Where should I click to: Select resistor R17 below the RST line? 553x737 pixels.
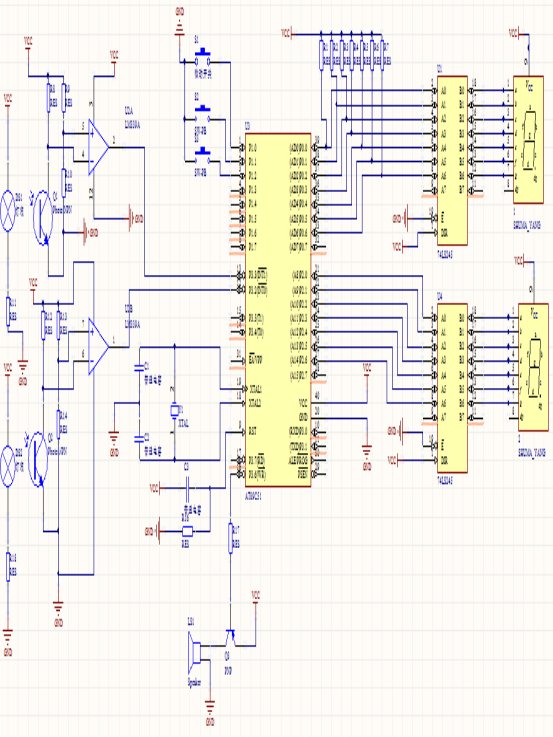(231, 539)
